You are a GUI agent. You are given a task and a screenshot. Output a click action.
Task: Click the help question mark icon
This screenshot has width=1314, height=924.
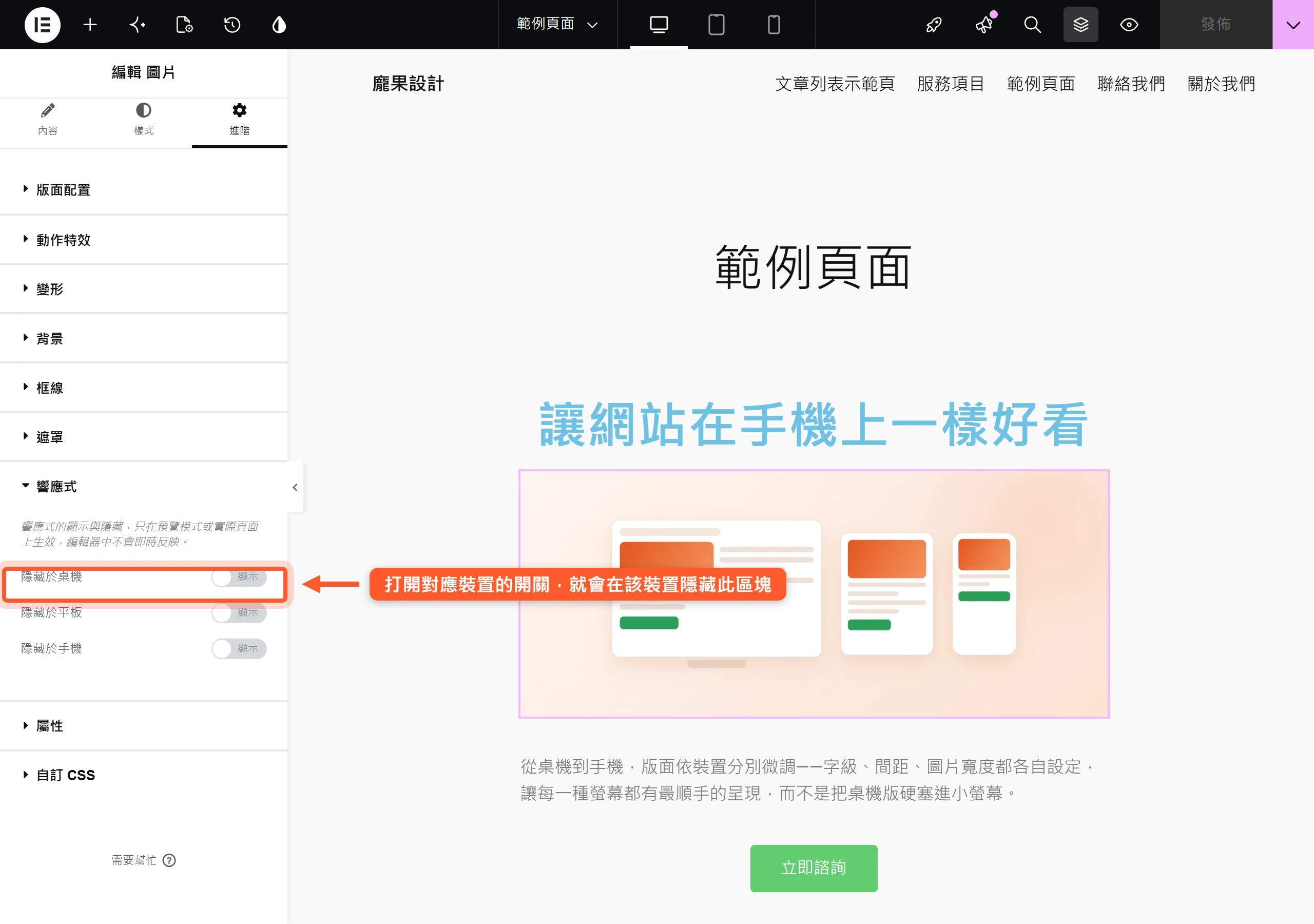point(169,860)
